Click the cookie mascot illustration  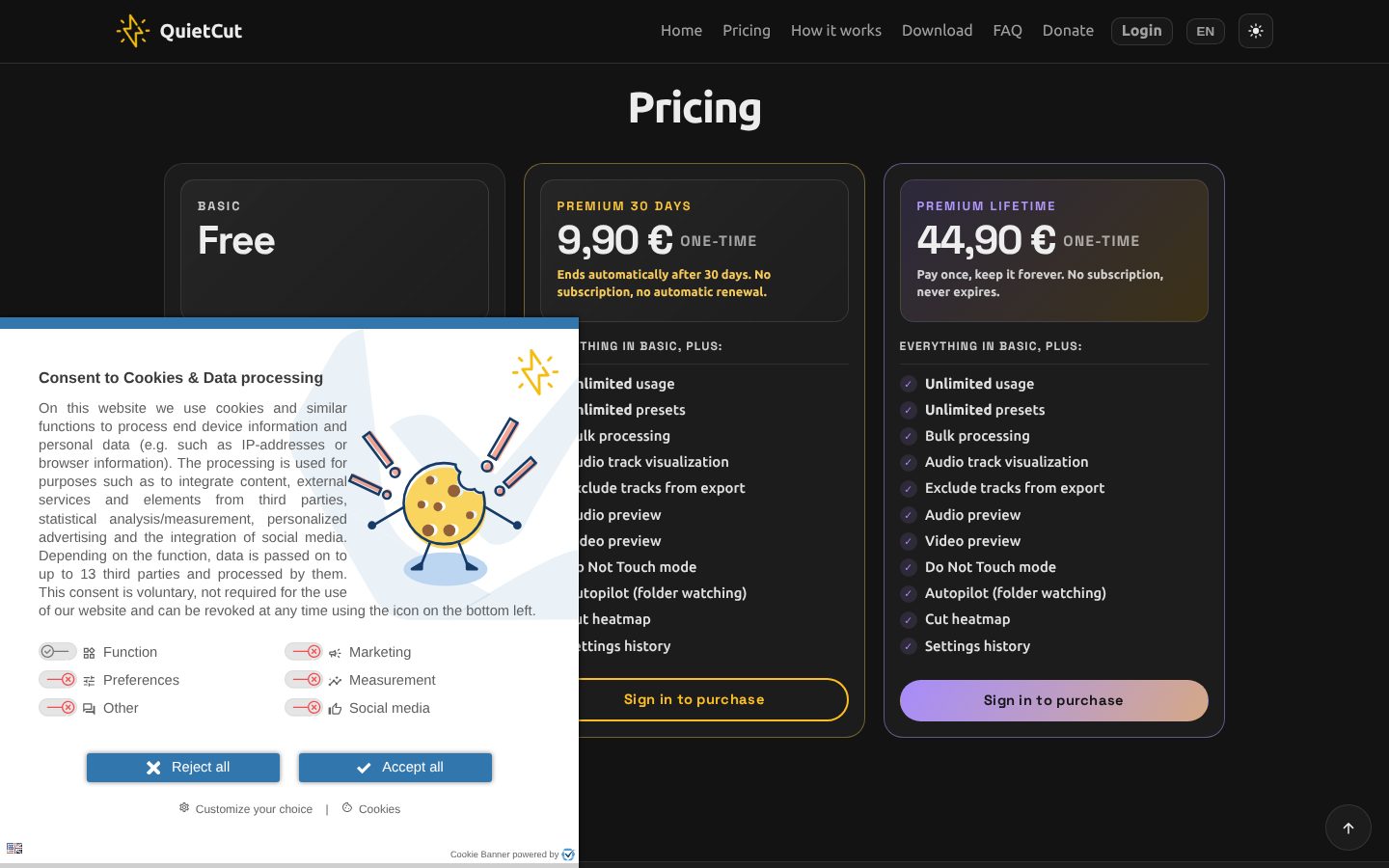pyautogui.click(x=444, y=502)
